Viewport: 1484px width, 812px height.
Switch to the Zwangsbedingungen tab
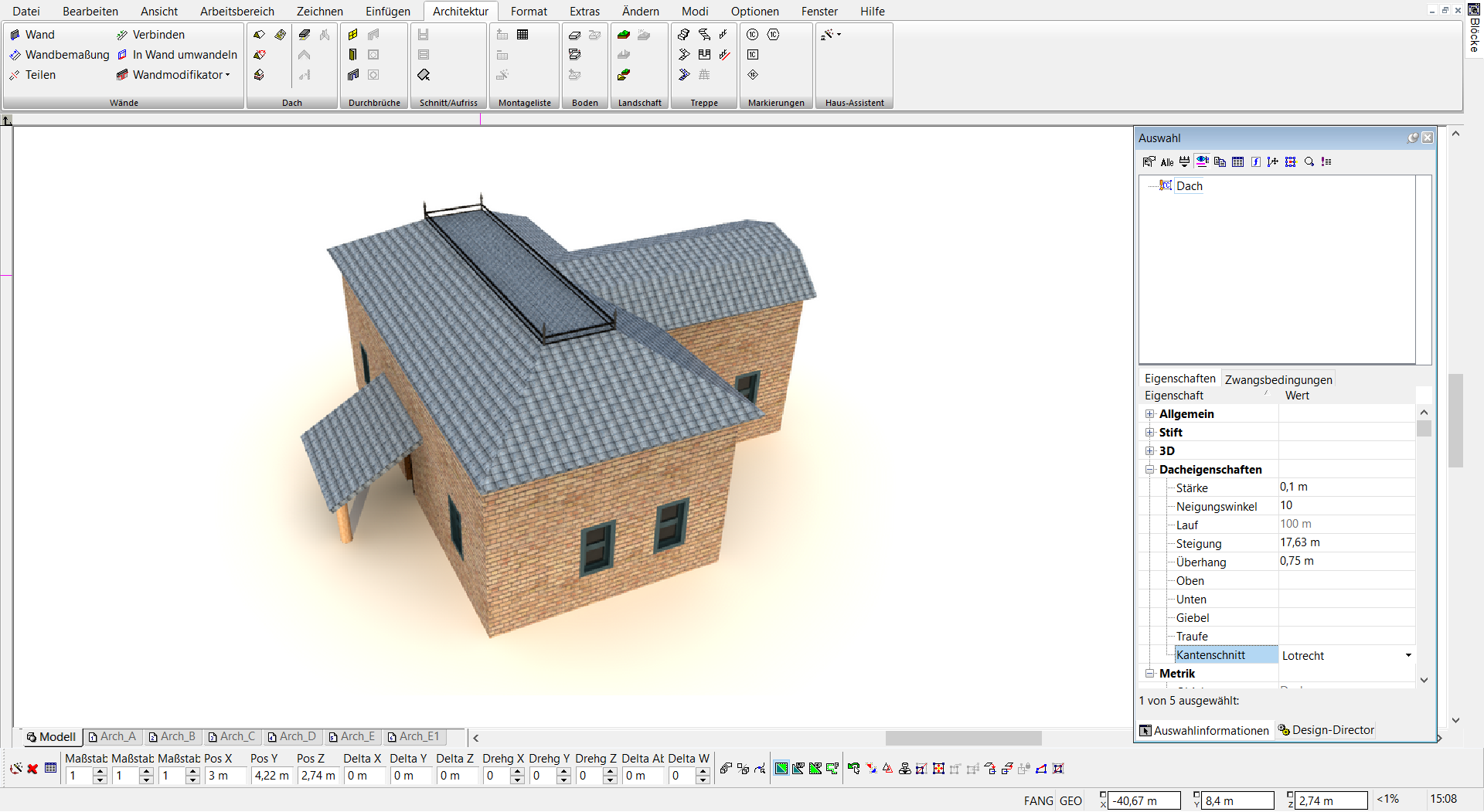[x=1278, y=379]
